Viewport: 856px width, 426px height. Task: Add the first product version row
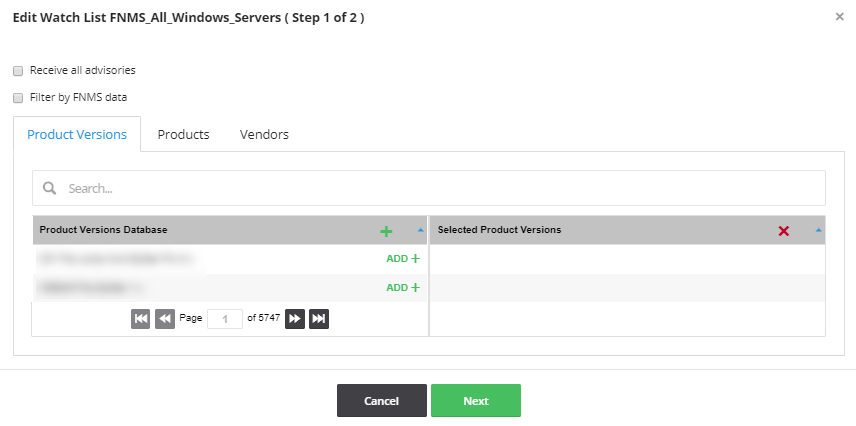(x=402, y=259)
